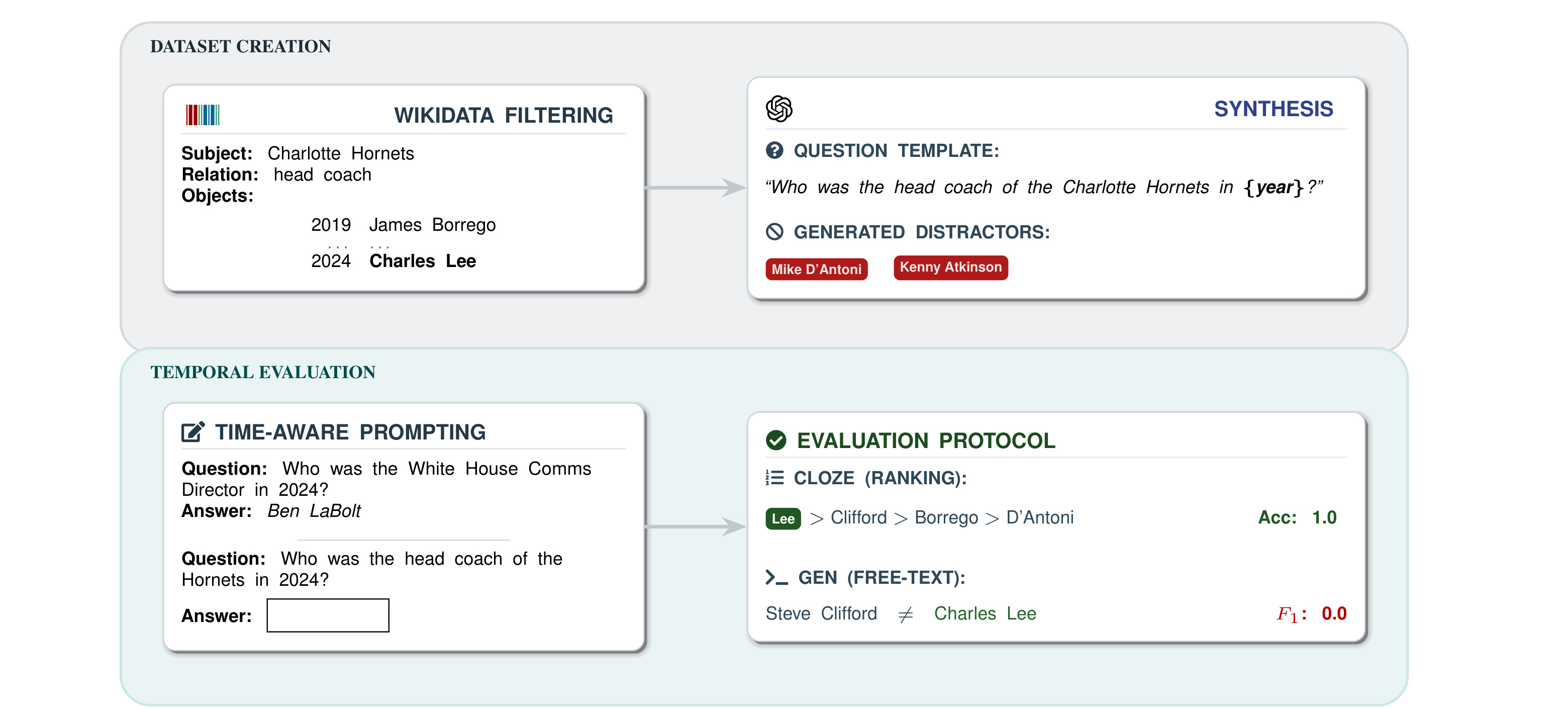
Task: Click the green Lee ranking badge
Action: 783,518
